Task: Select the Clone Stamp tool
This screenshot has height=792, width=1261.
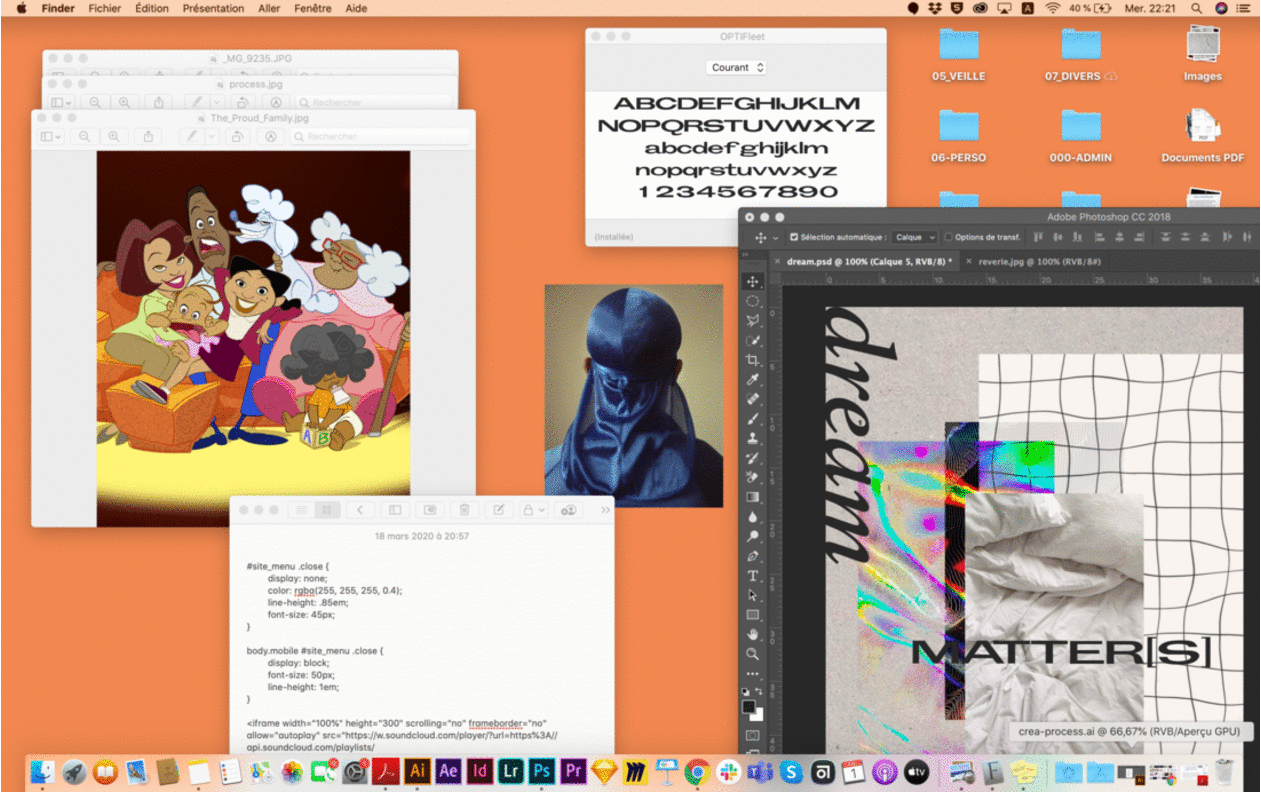Action: (x=753, y=439)
